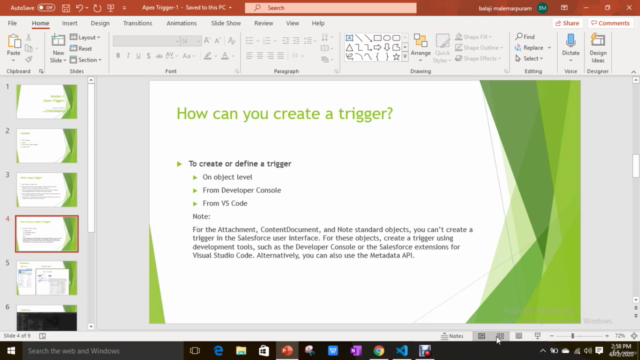Toggle AutoSave switch
Screen dimensions: 640x360
[x=46, y=8]
